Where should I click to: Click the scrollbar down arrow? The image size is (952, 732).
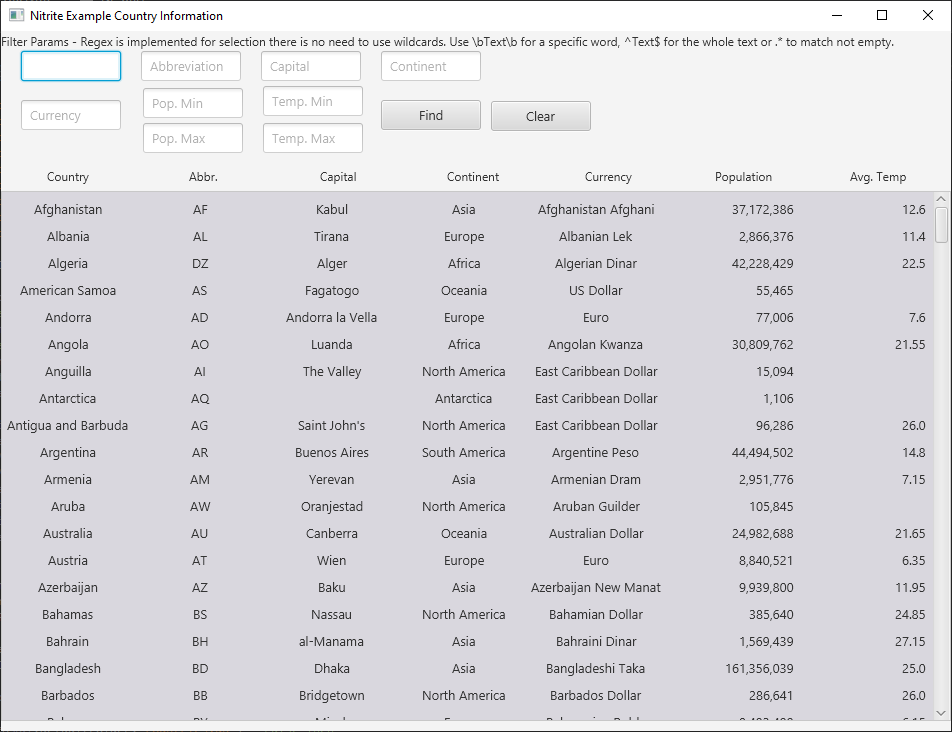pyautogui.click(x=941, y=712)
